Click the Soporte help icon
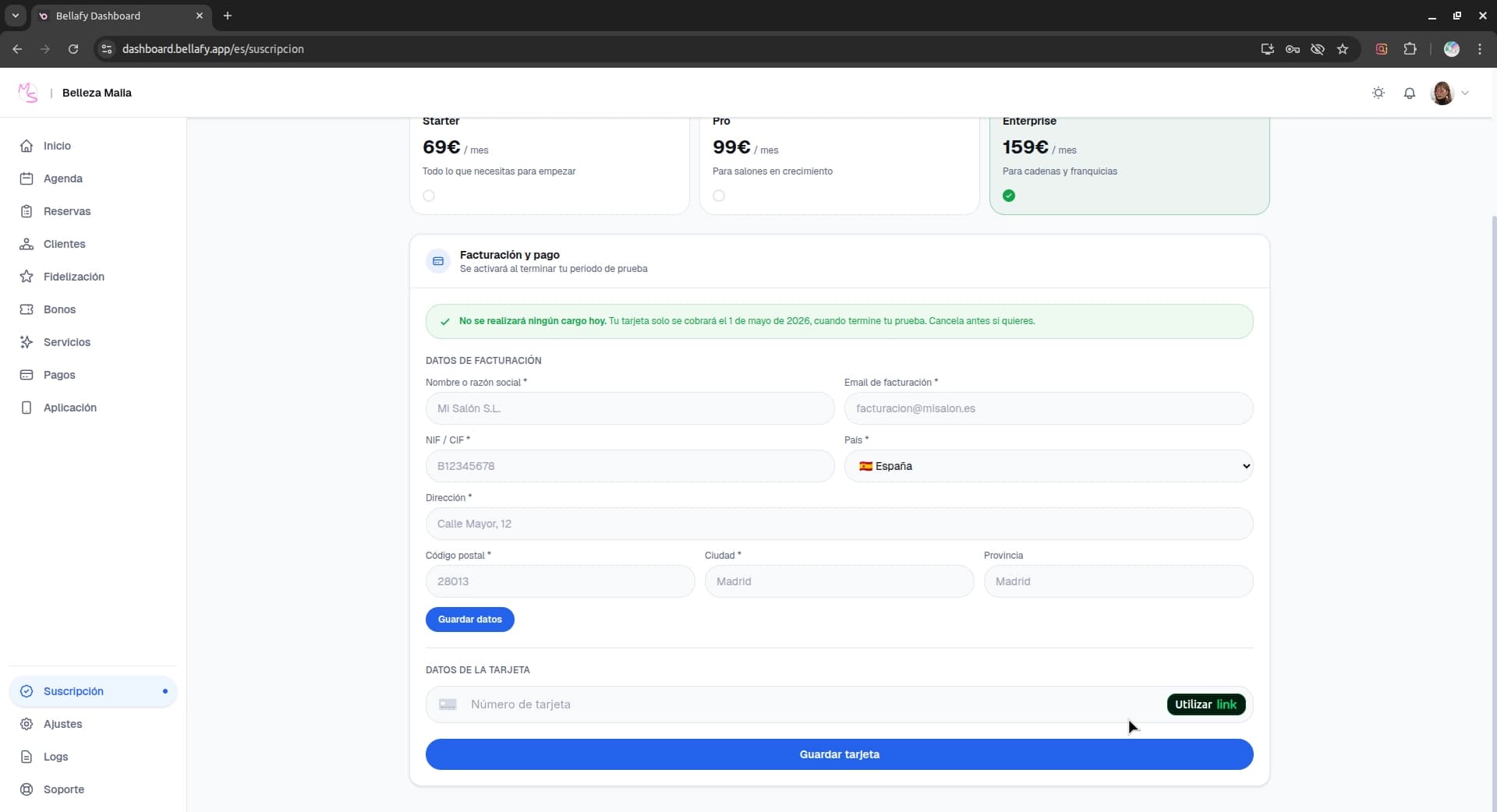The image size is (1497, 812). click(x=26, y=789)
